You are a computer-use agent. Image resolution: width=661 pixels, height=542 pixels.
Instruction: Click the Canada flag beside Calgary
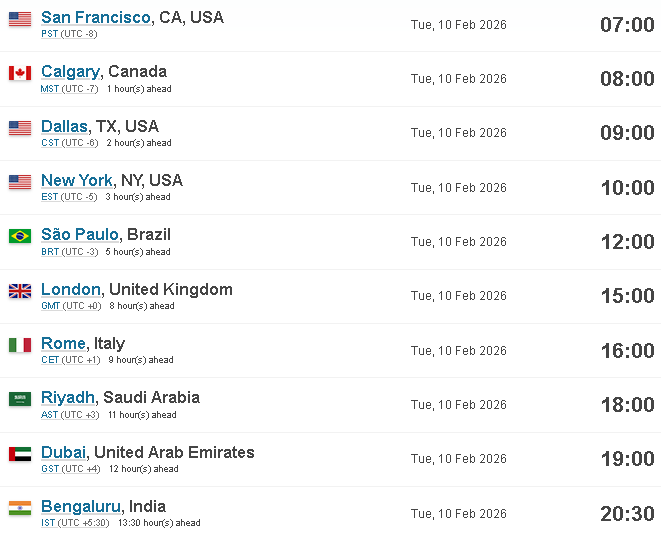tap(20, 73)
